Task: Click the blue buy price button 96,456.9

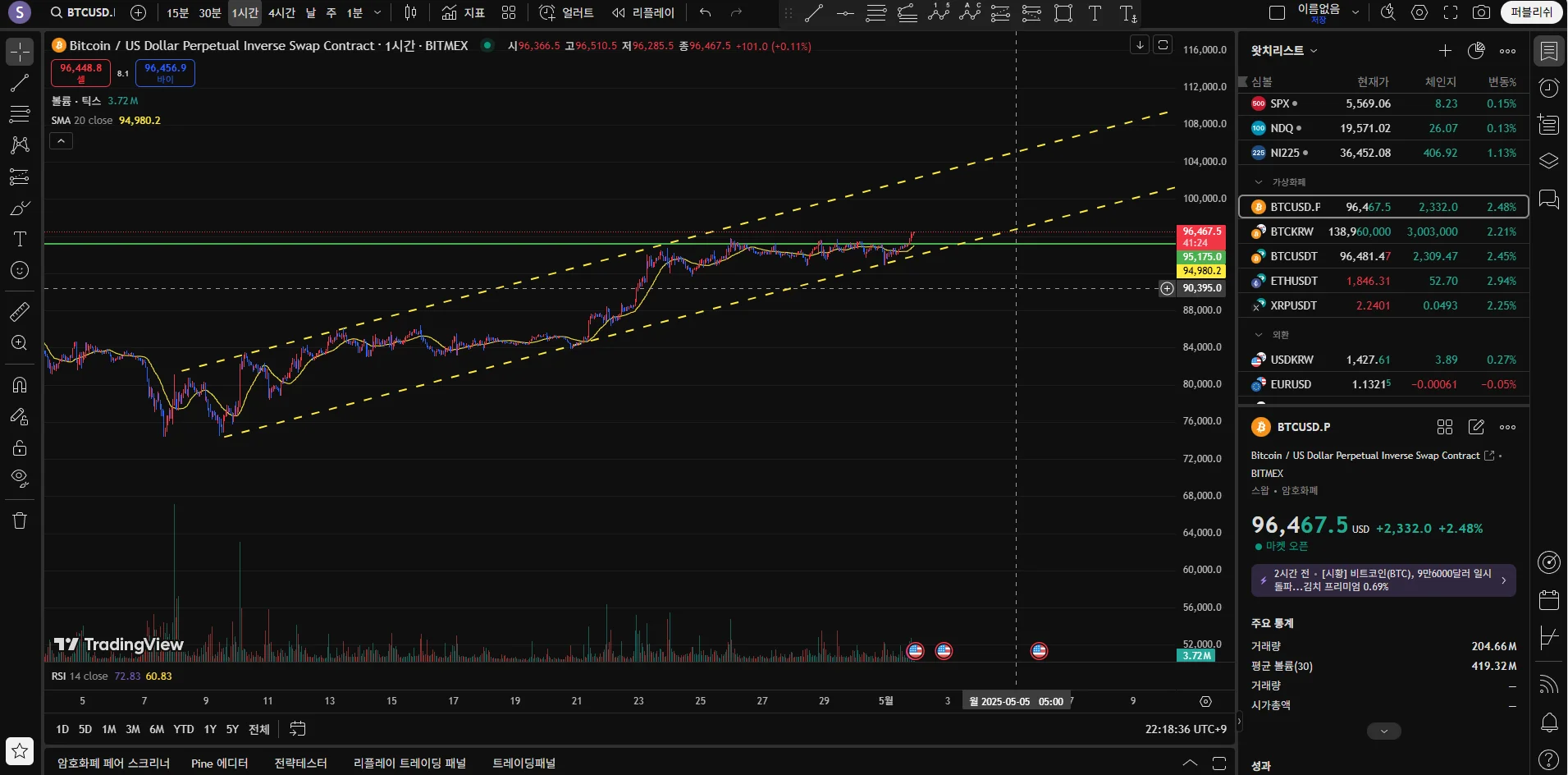Action: 165,73
